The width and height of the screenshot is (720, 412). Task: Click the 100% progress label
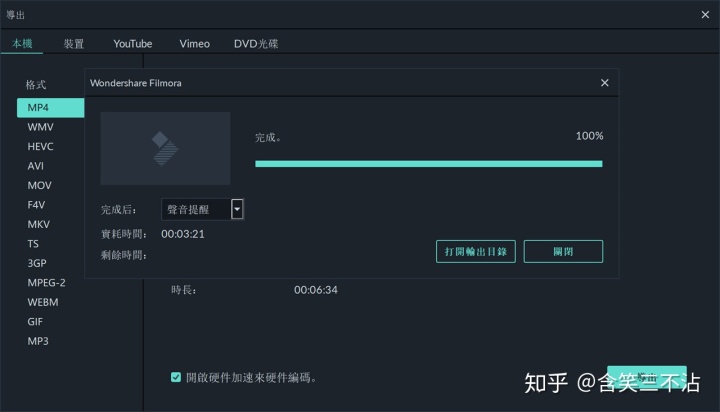[x=590, y=136]
